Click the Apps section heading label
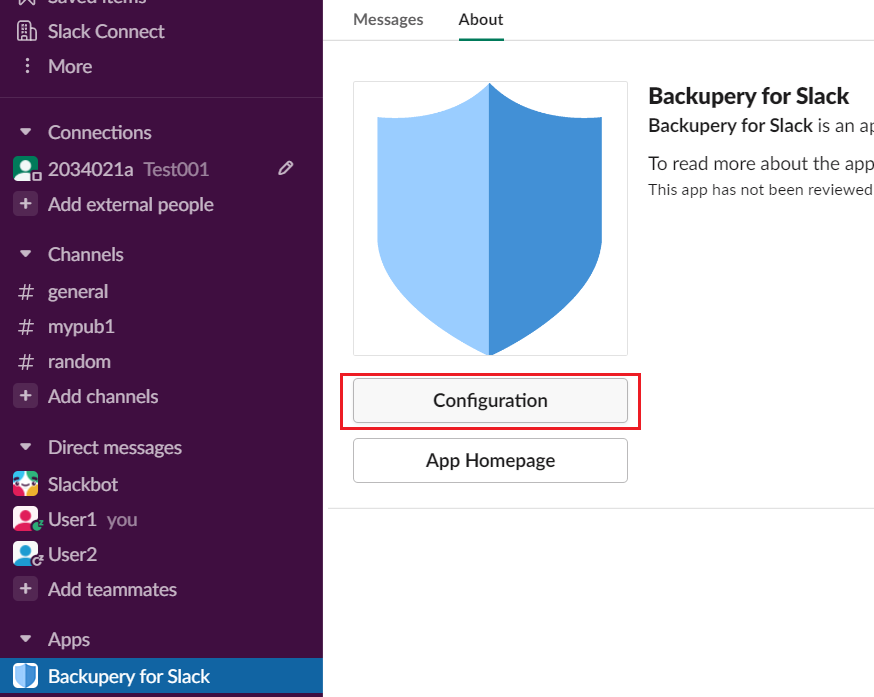874x697 pixels. point(69,640)
